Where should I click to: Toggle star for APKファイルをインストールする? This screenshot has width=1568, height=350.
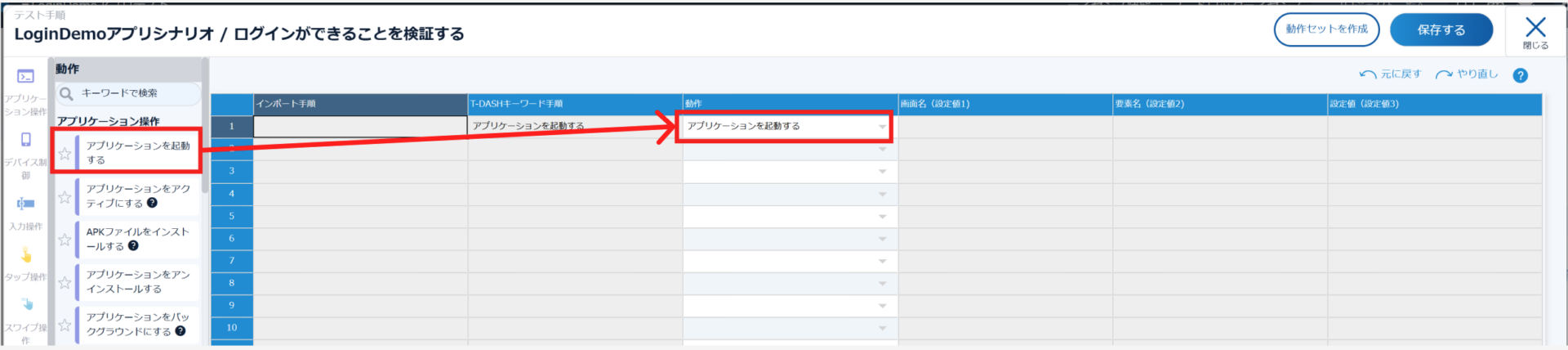(65, 240)
